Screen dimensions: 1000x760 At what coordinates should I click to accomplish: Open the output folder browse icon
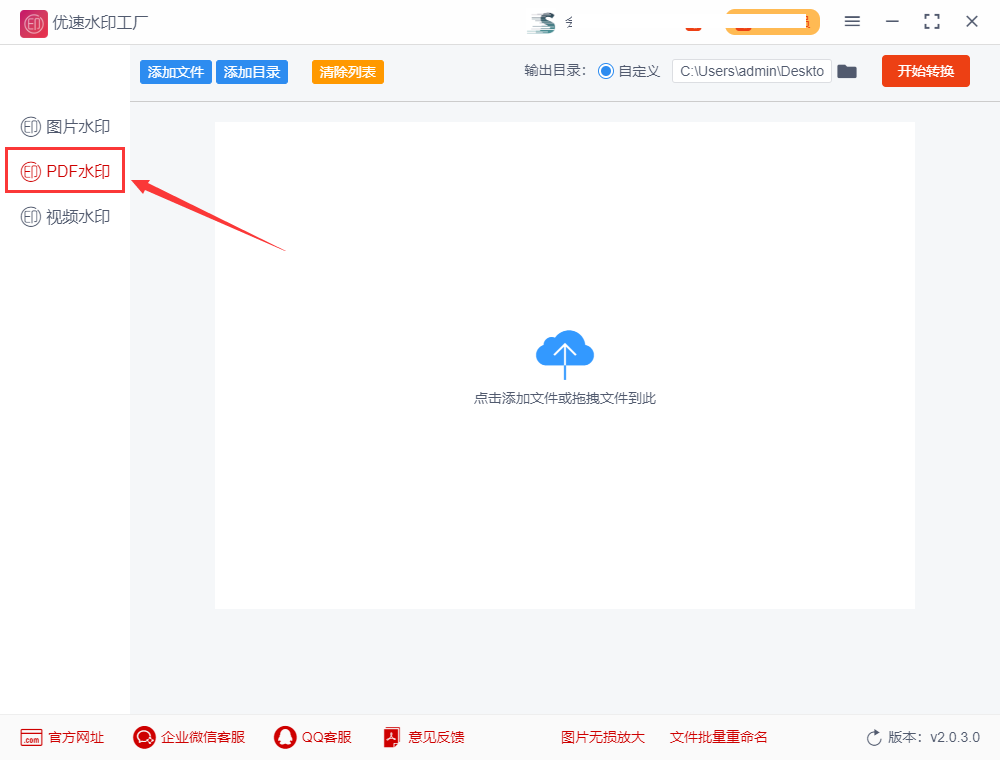point(847,71)
